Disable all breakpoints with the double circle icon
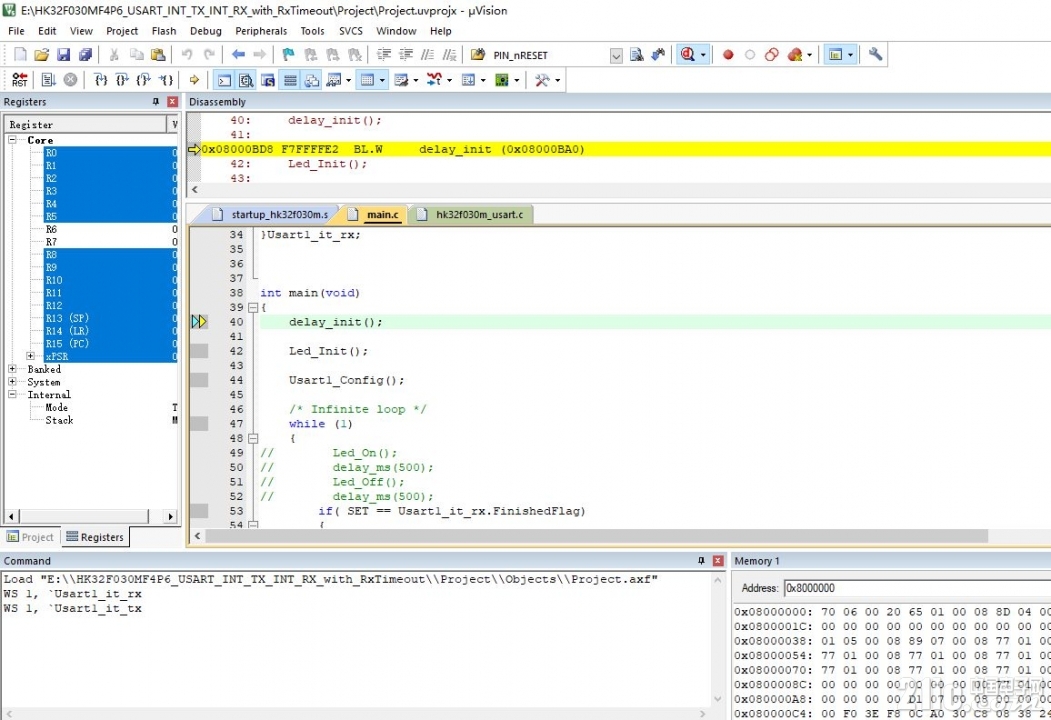 coord(771,55)
